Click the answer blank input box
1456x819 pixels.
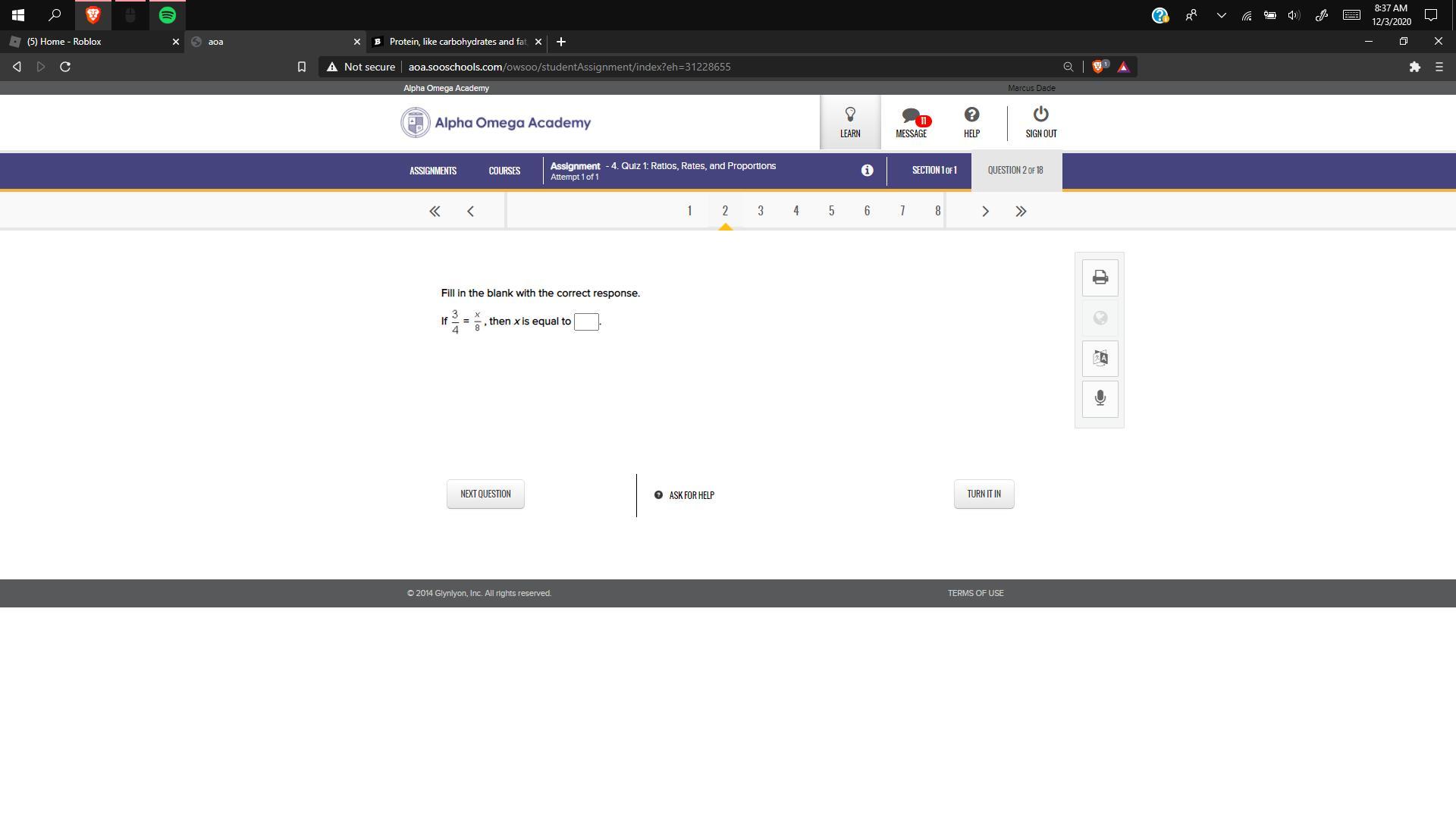pos(586,322)
